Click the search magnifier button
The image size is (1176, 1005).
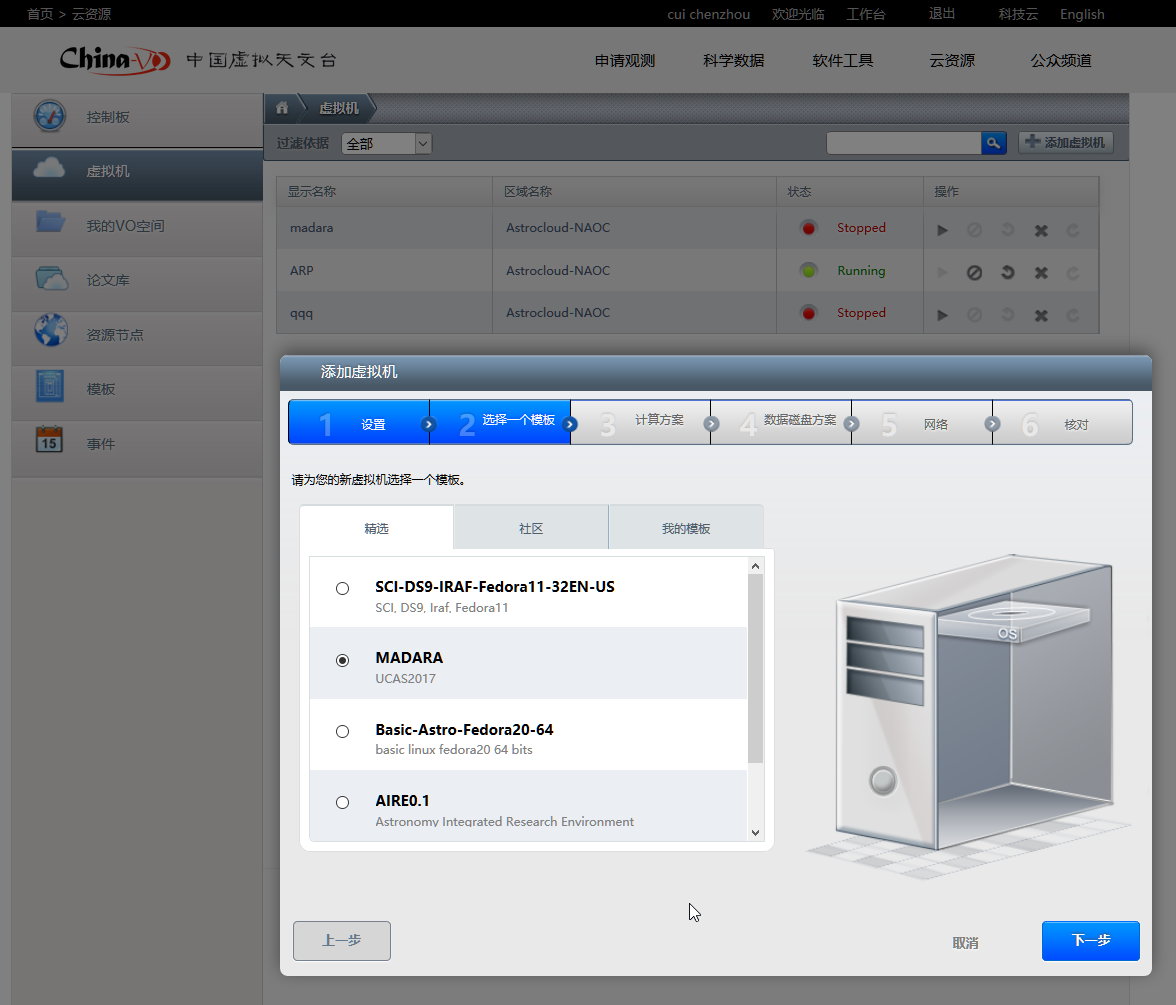tap(993, 143)
